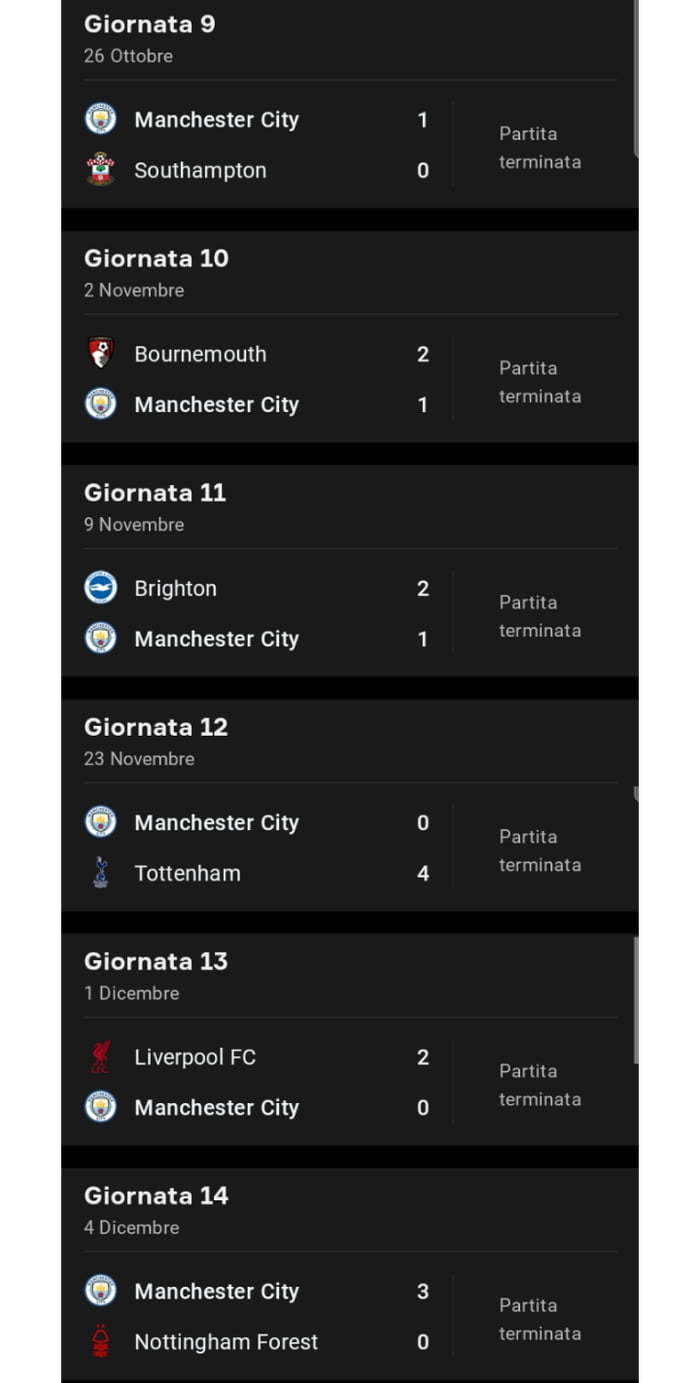This screenshot has width=700, height=1383.
Task: Select the Giornata 13 section header
Action: coord(156,961)
